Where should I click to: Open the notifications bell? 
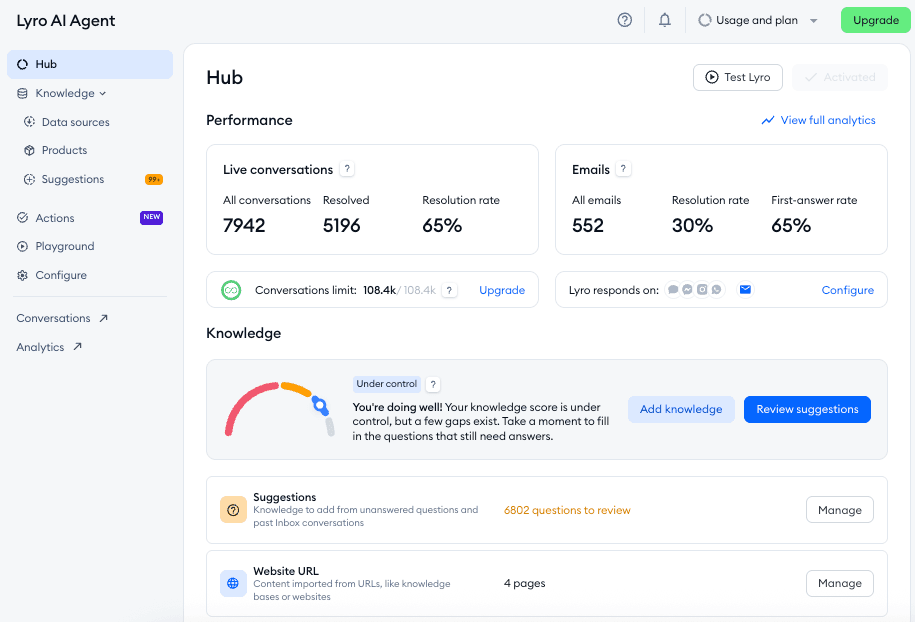tap(665, 20)
